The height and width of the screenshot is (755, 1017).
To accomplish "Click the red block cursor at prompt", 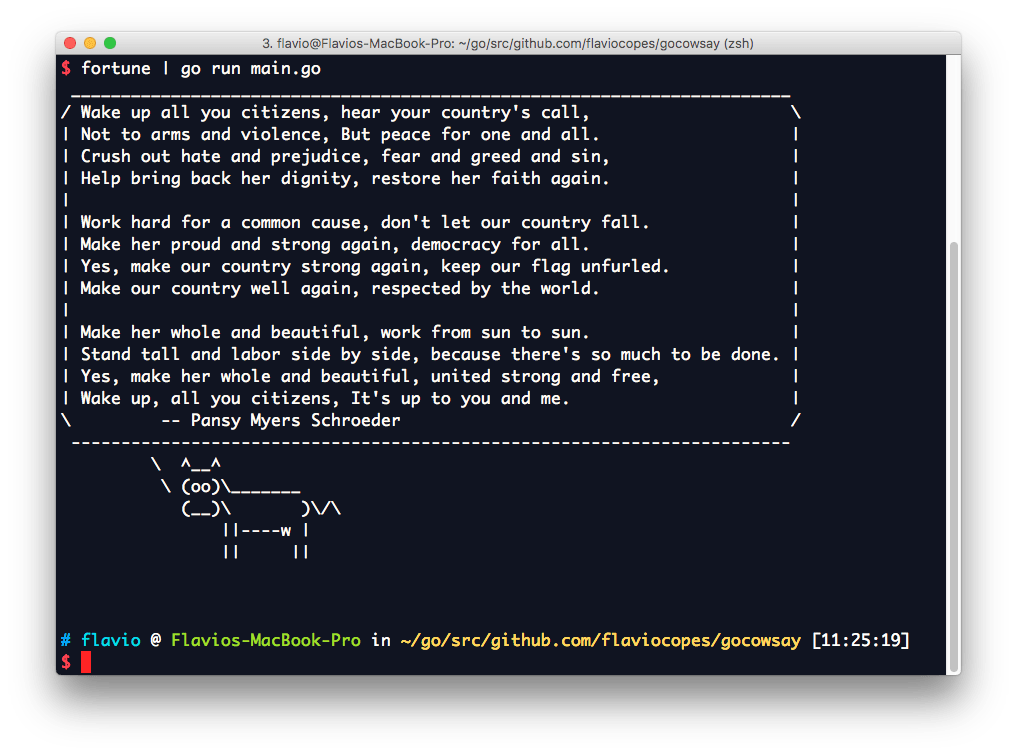I will point(86,662).
